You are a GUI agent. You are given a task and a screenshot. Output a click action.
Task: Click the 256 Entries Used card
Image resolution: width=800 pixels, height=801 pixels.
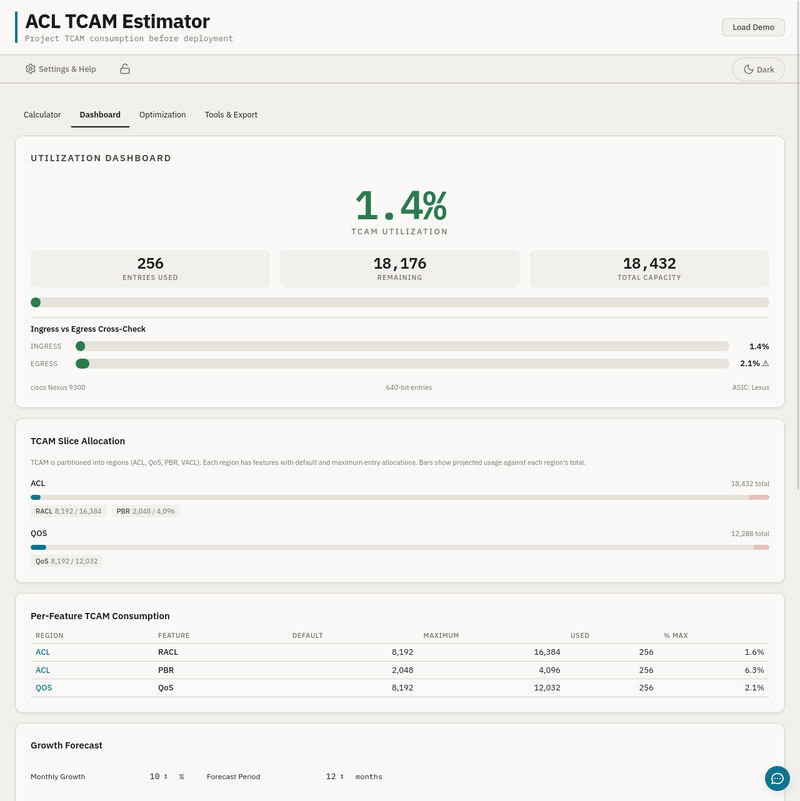point(150,269)
